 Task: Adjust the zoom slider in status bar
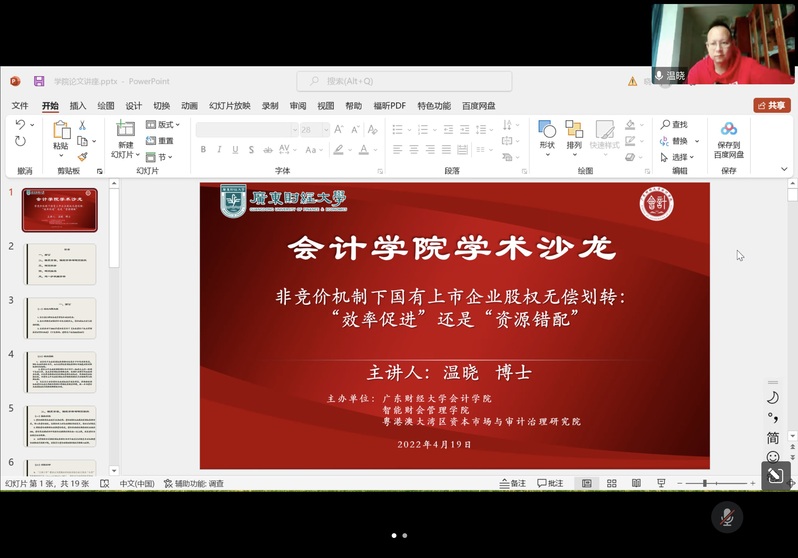pyautogui.click(x=704, y=484)
